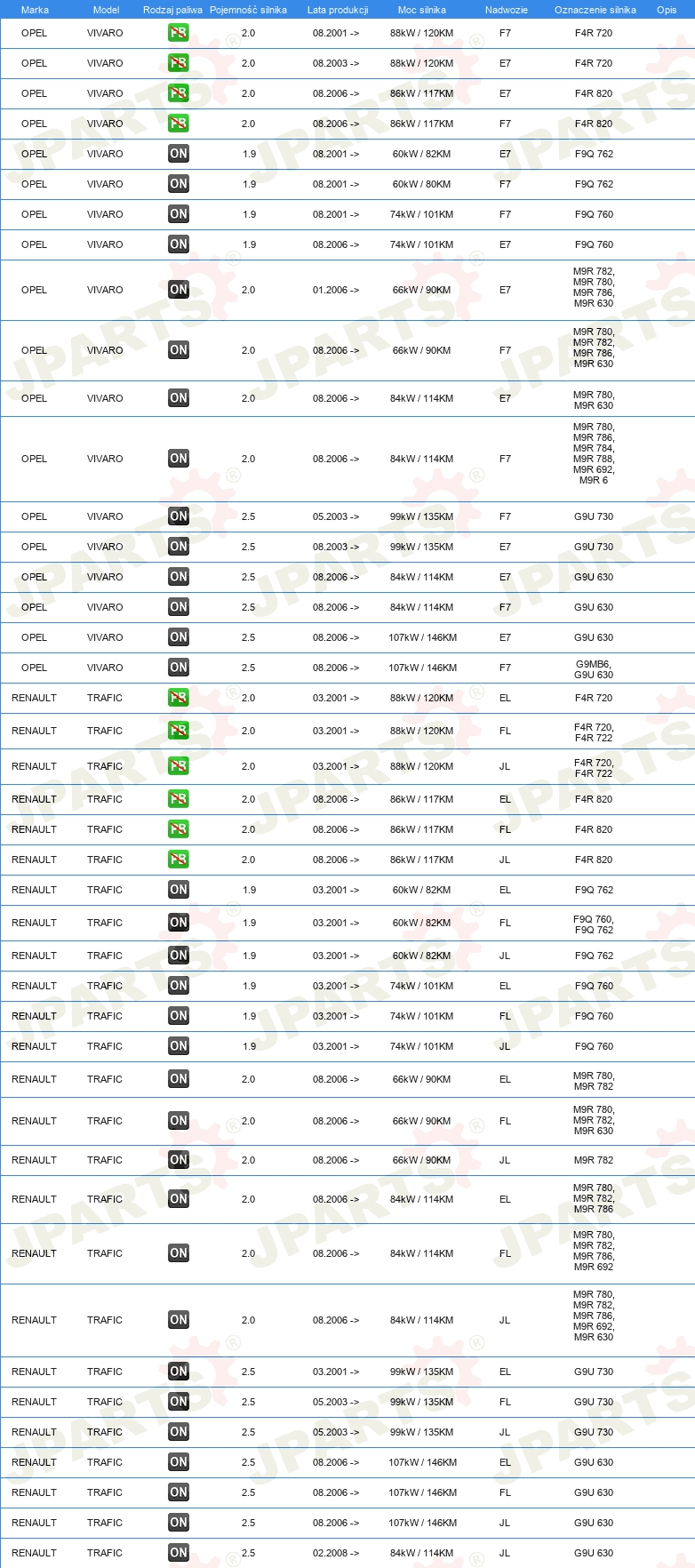
Task: Click petrol icon for Opel Vivaro 86kW F7 F4R 820
Action: pos(179,124)
